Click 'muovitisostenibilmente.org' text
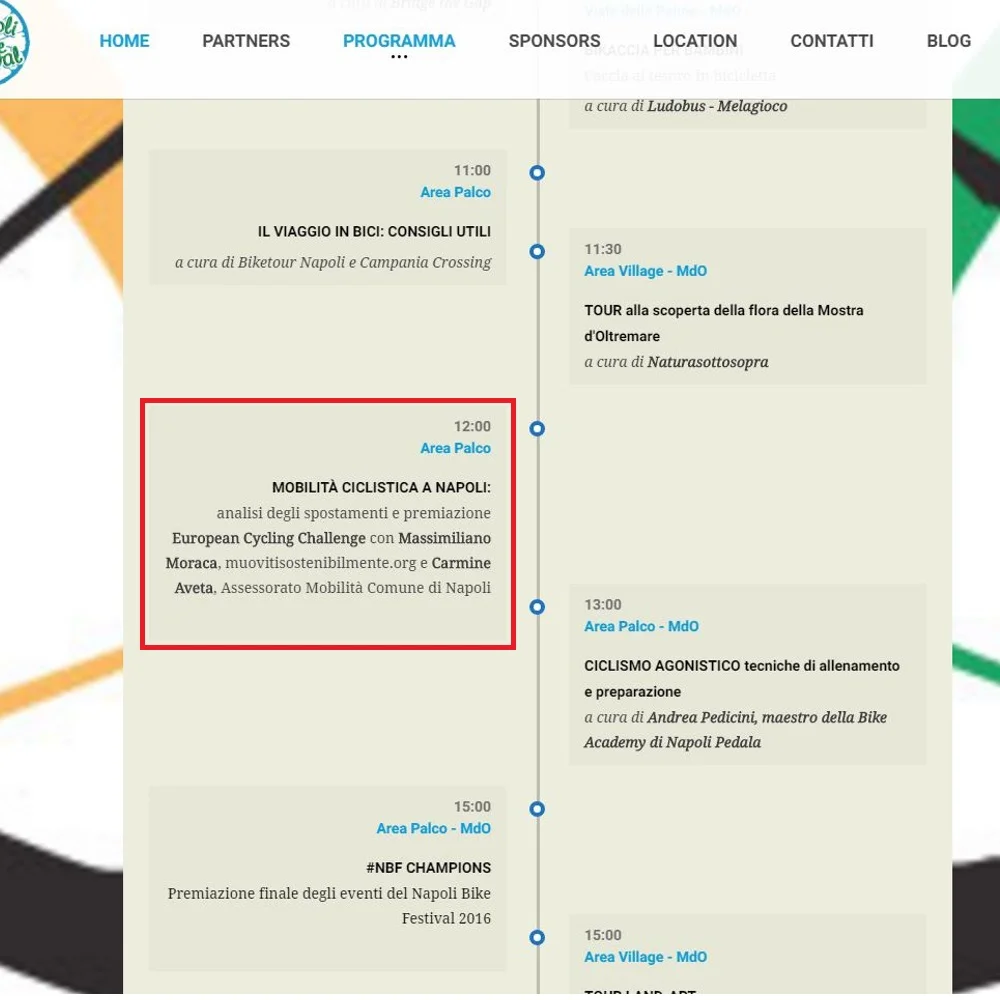 [320, 563]
